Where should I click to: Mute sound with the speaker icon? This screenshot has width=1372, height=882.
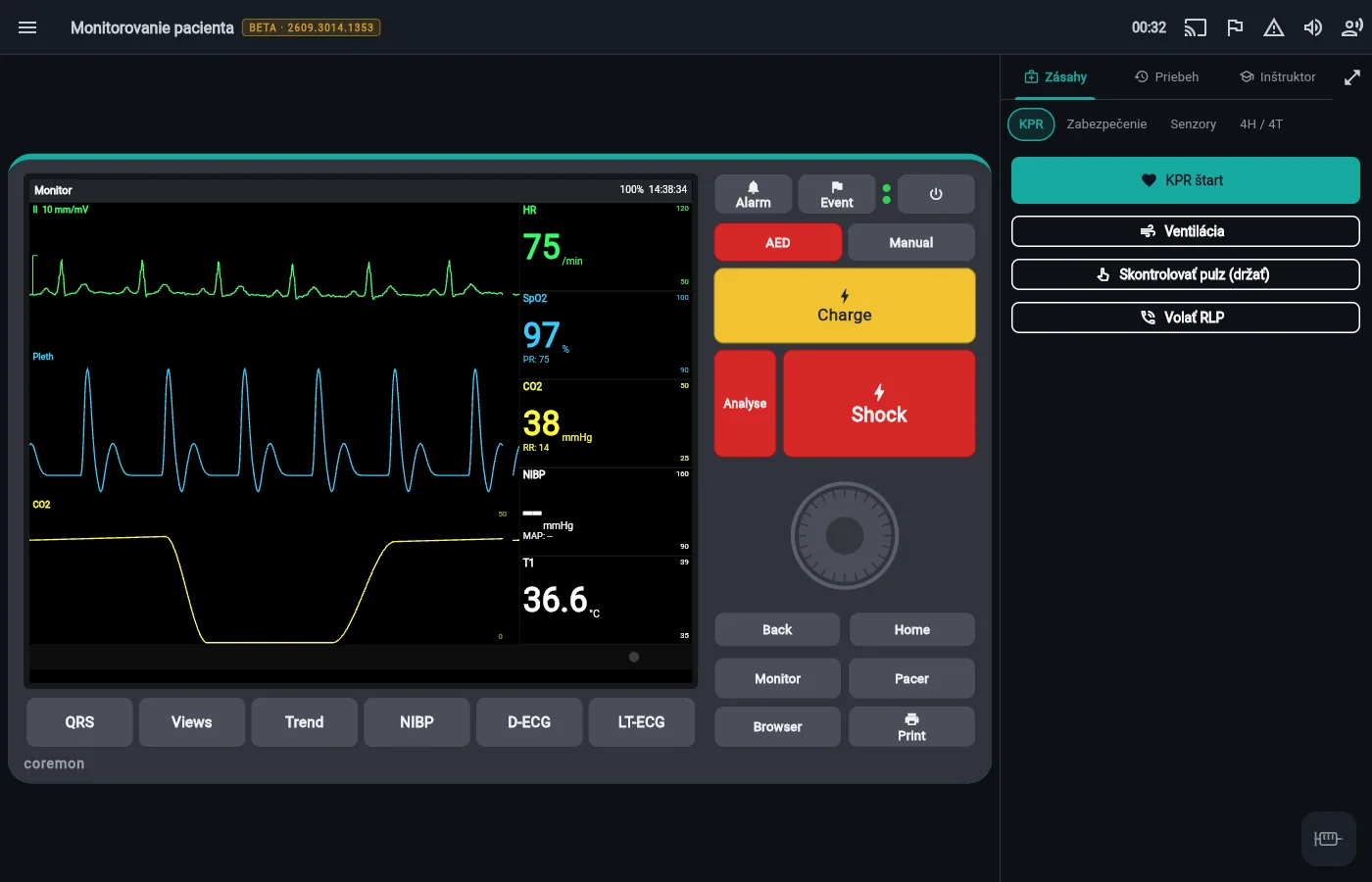(1313, 27)
